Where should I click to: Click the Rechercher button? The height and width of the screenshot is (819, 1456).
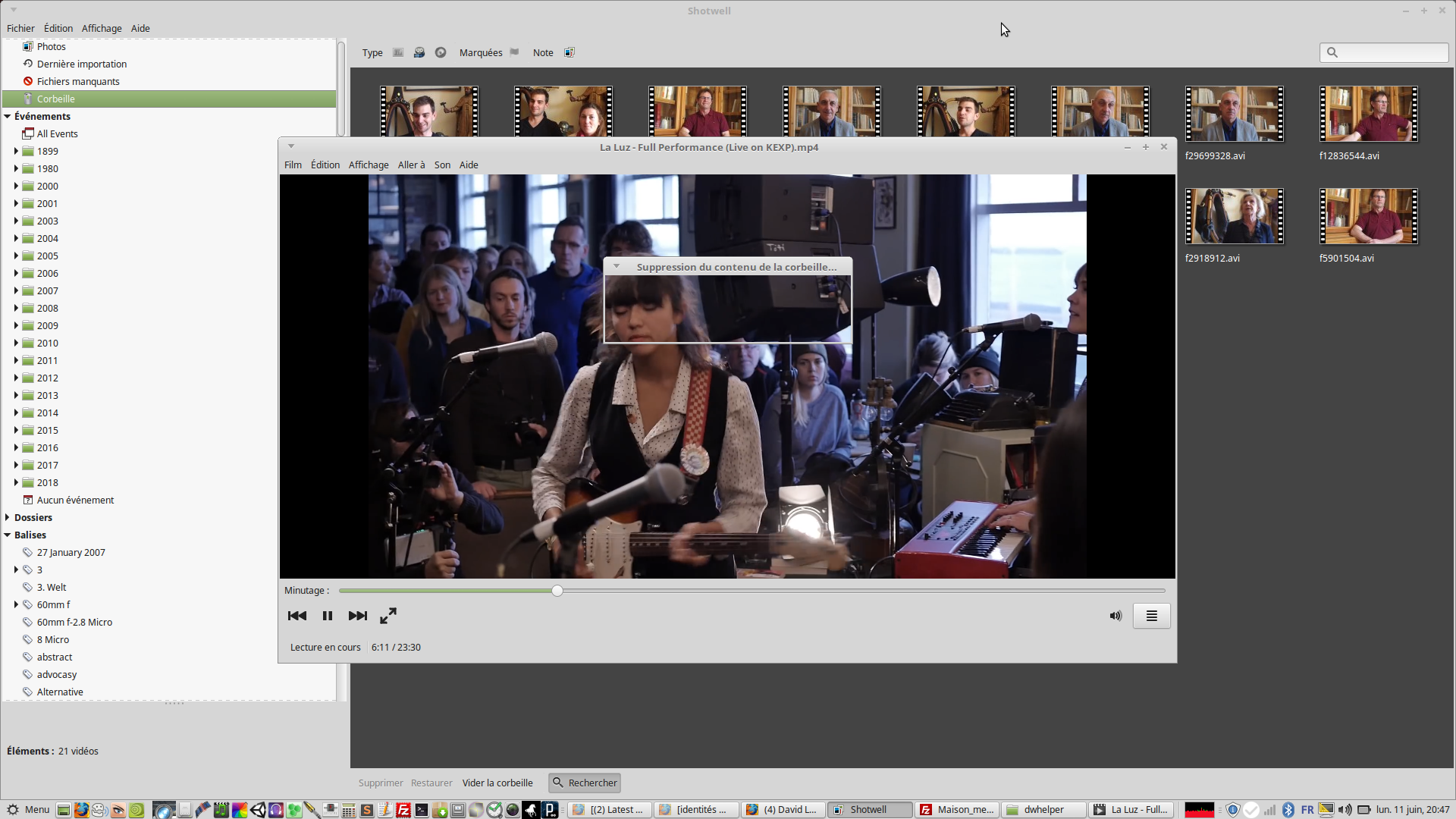585,783
